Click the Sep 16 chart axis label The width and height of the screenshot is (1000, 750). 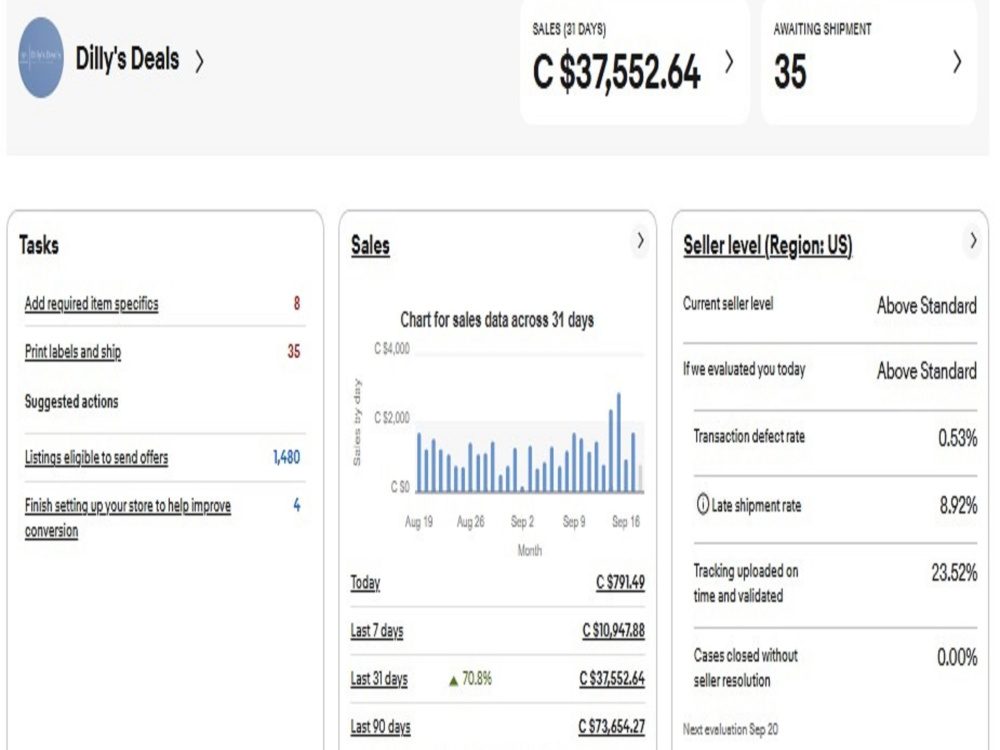tap(626, 522)
